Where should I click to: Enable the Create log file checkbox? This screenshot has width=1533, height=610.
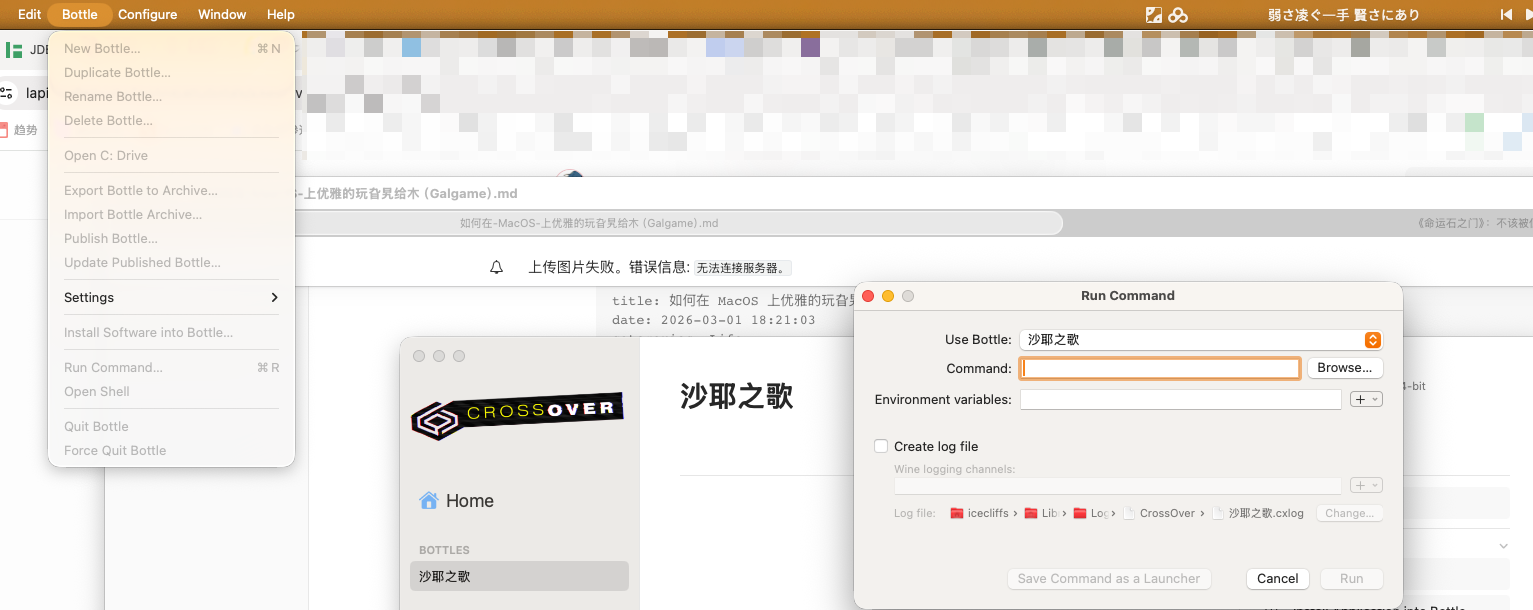pos(881,447)
